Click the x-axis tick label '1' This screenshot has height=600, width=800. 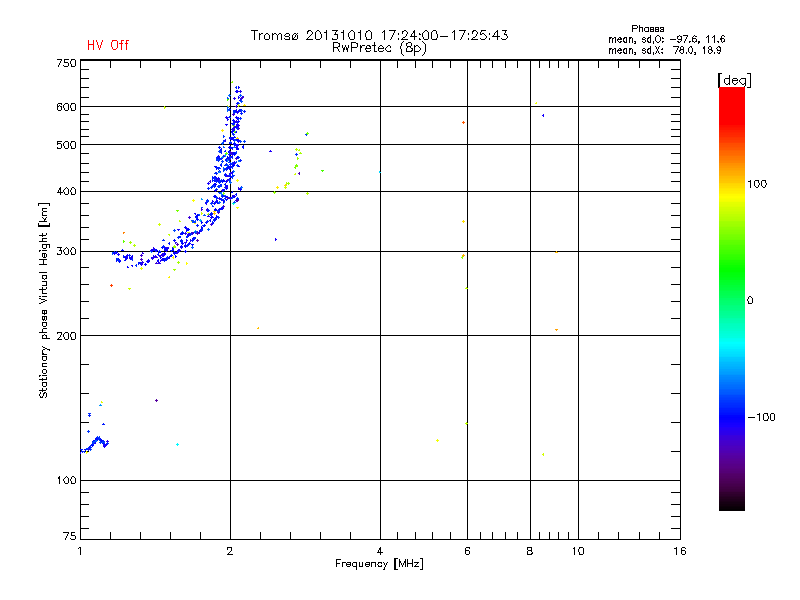point(80,551)
